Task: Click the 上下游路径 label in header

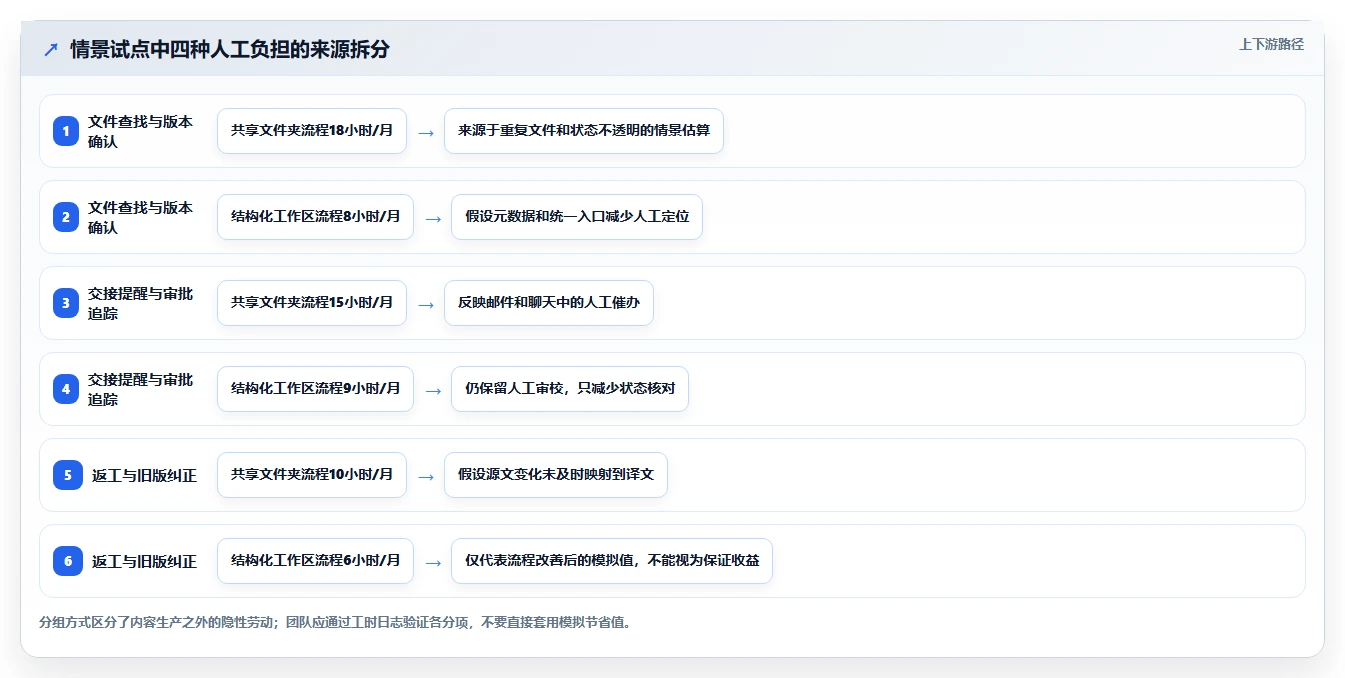Action: [1271, 44]
